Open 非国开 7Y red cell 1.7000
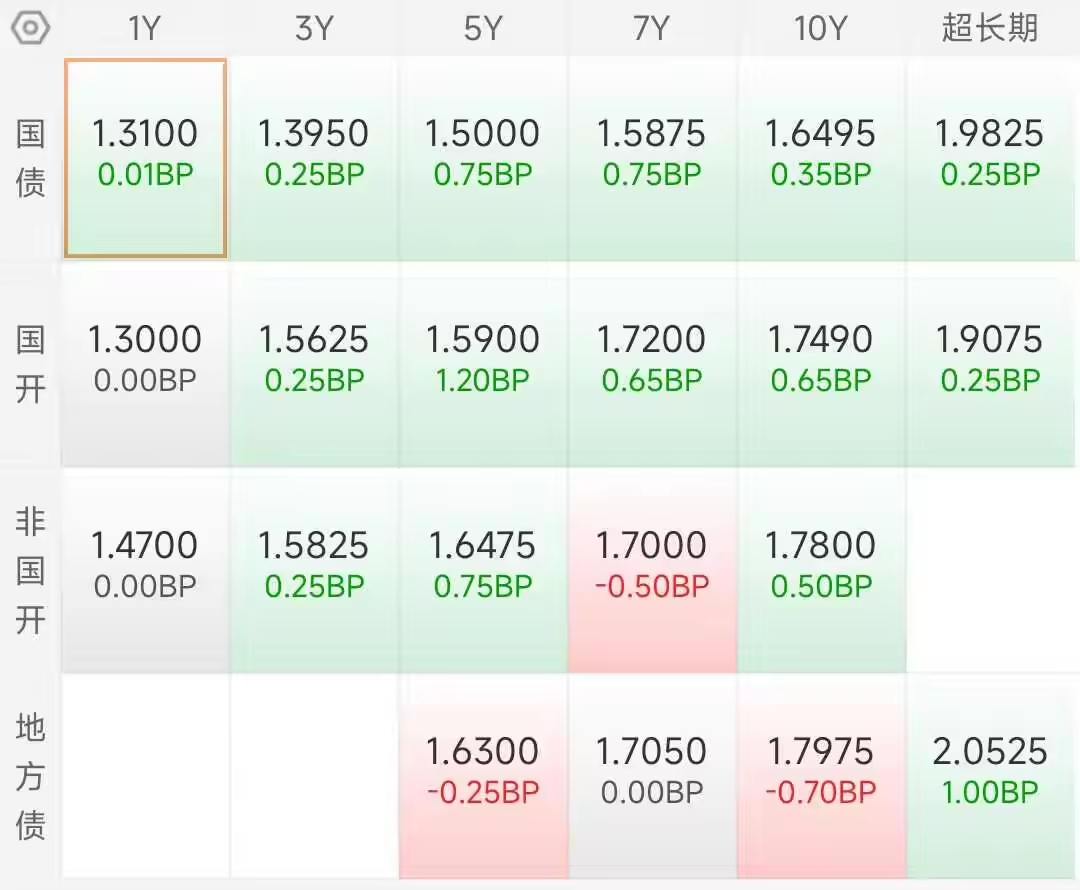1080x890 pixels. (652, 570)
